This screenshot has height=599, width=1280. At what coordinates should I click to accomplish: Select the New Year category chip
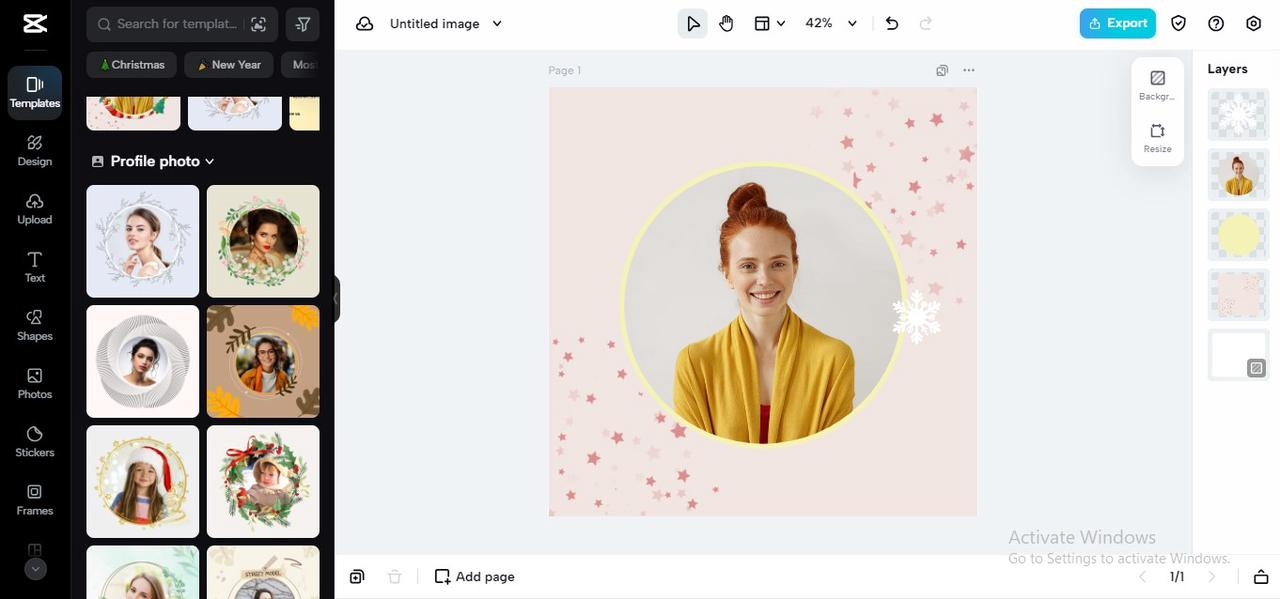[x=229, y=65]
